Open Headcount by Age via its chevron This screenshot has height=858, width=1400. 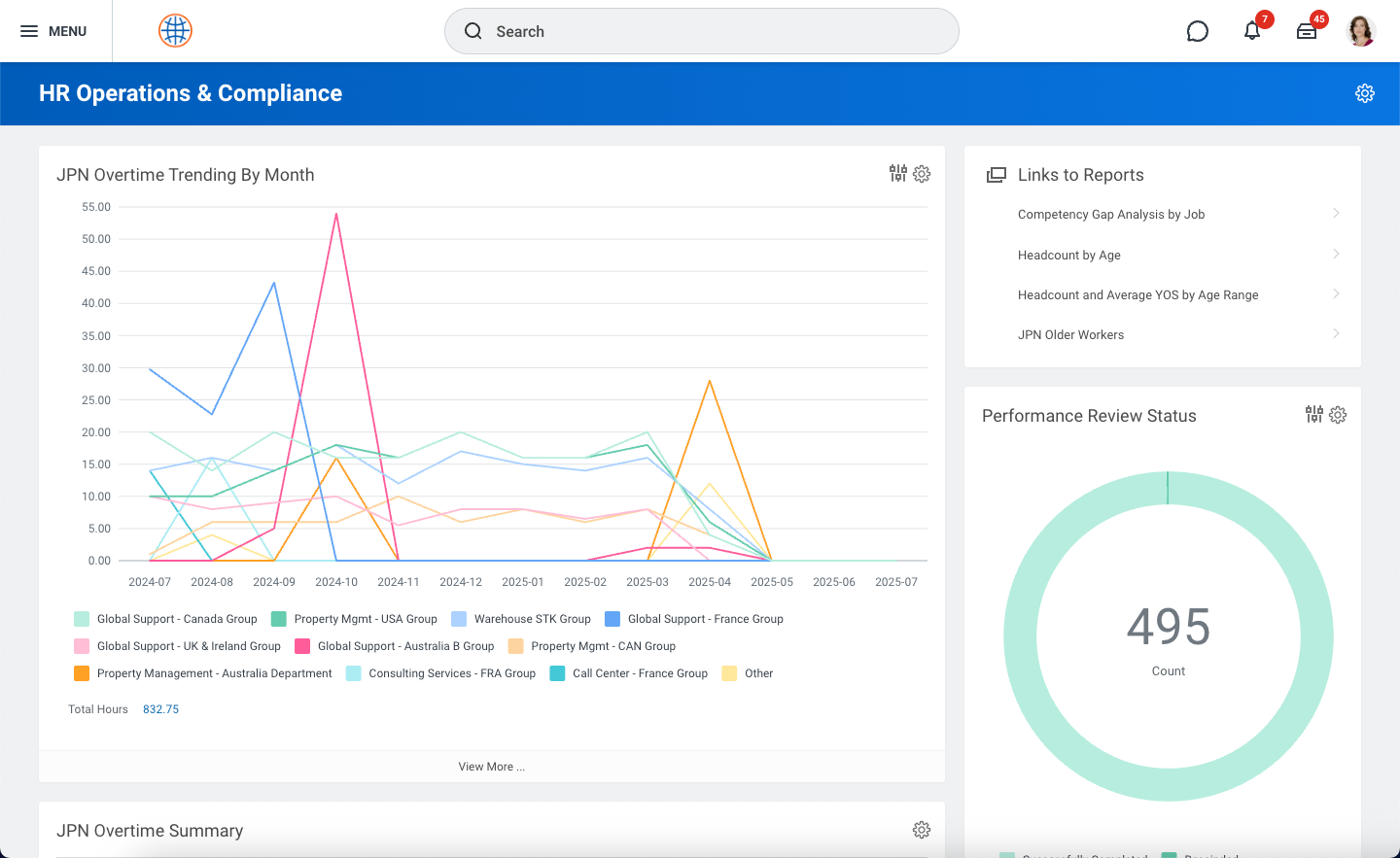(1336, 254)
